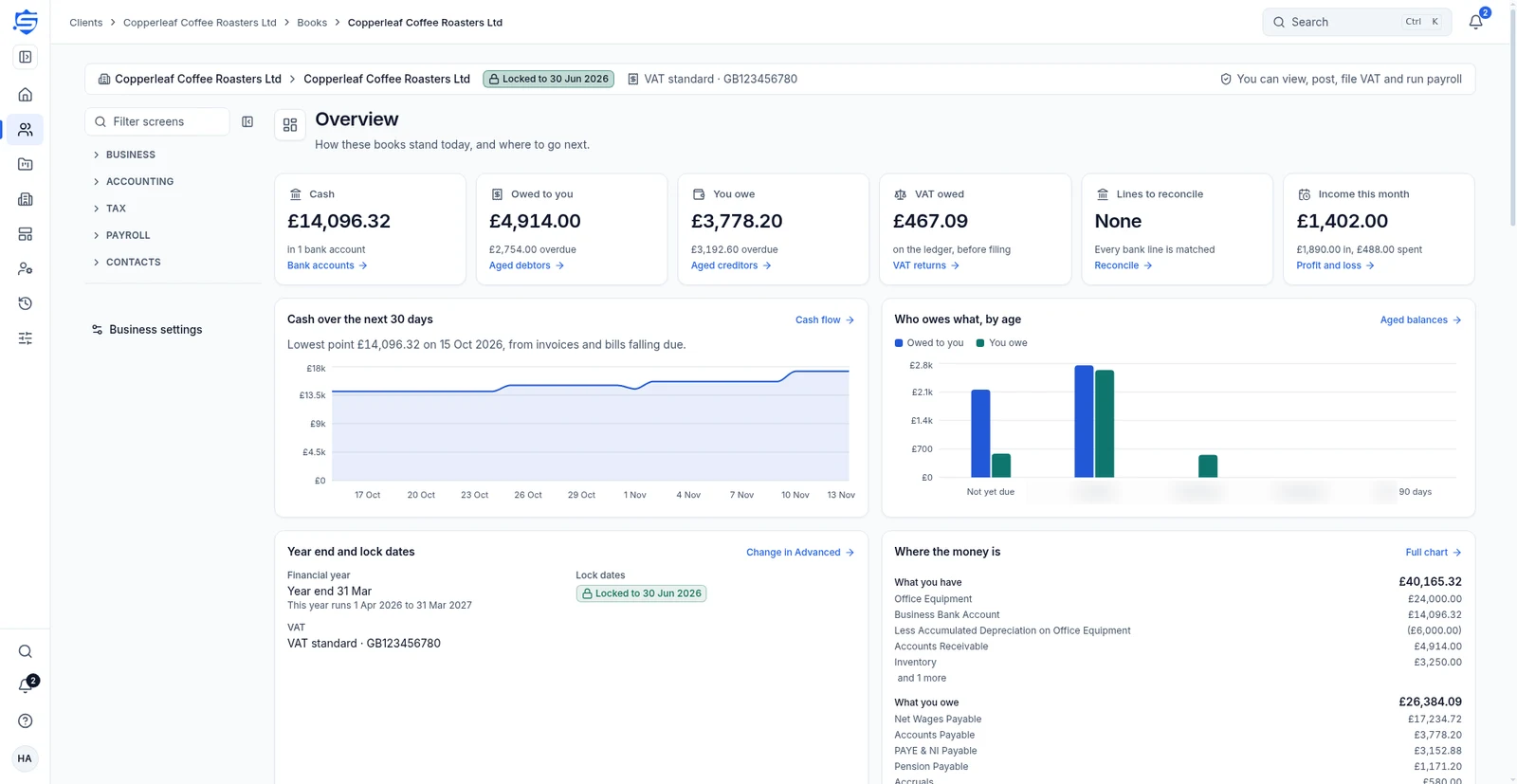Open the sliders settings icon in rail
The image size is (1517, 784).
pyautogui.click(x=26, y=338)
